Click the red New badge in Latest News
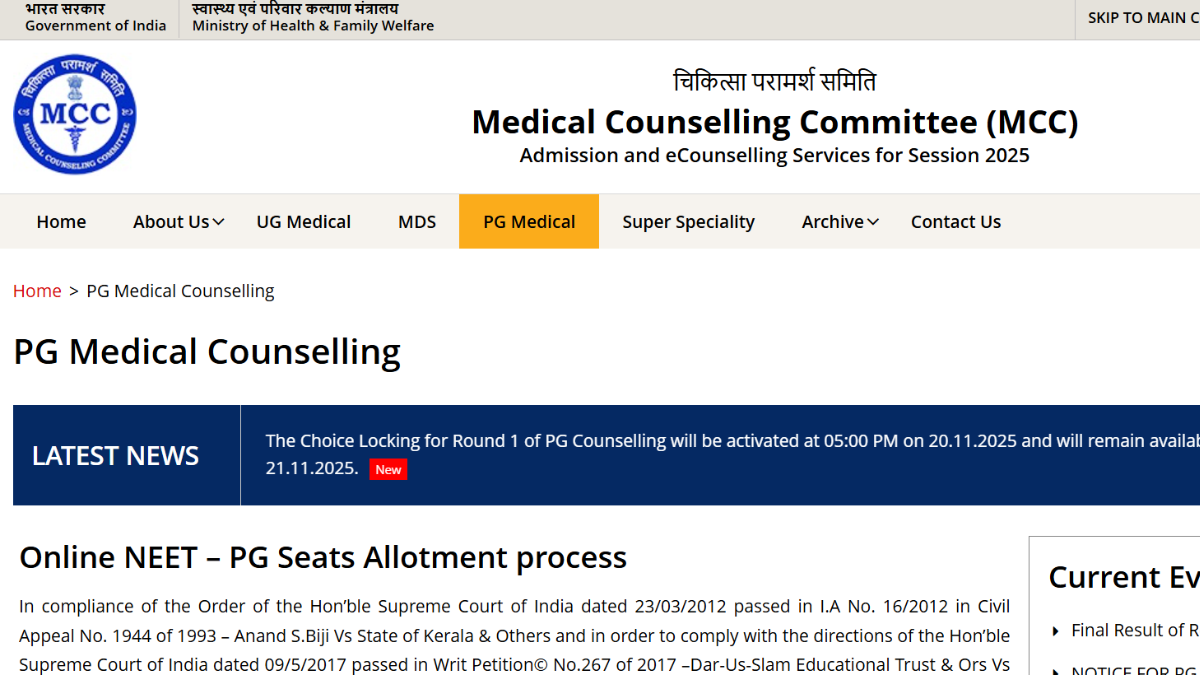The height and width of the screenshot is (675, 1200). point(388,468)
